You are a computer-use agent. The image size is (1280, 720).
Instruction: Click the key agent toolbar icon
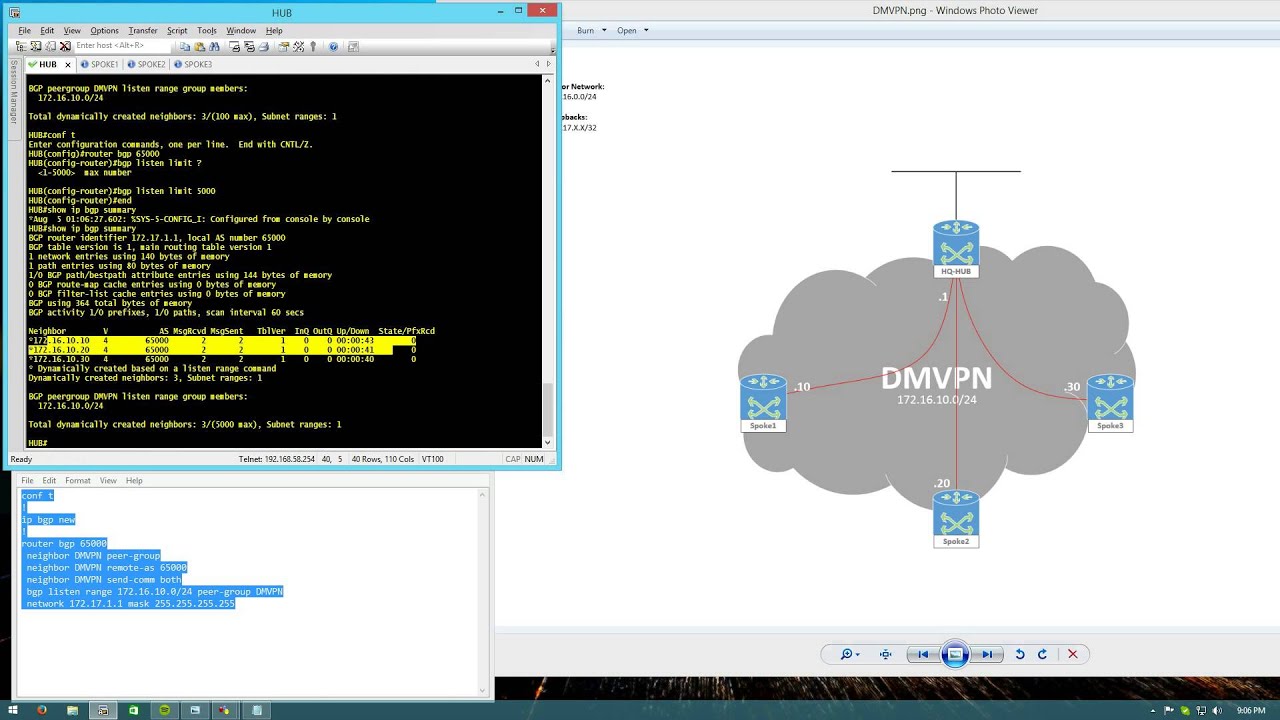pyautogui.click(x=313, y=46)
